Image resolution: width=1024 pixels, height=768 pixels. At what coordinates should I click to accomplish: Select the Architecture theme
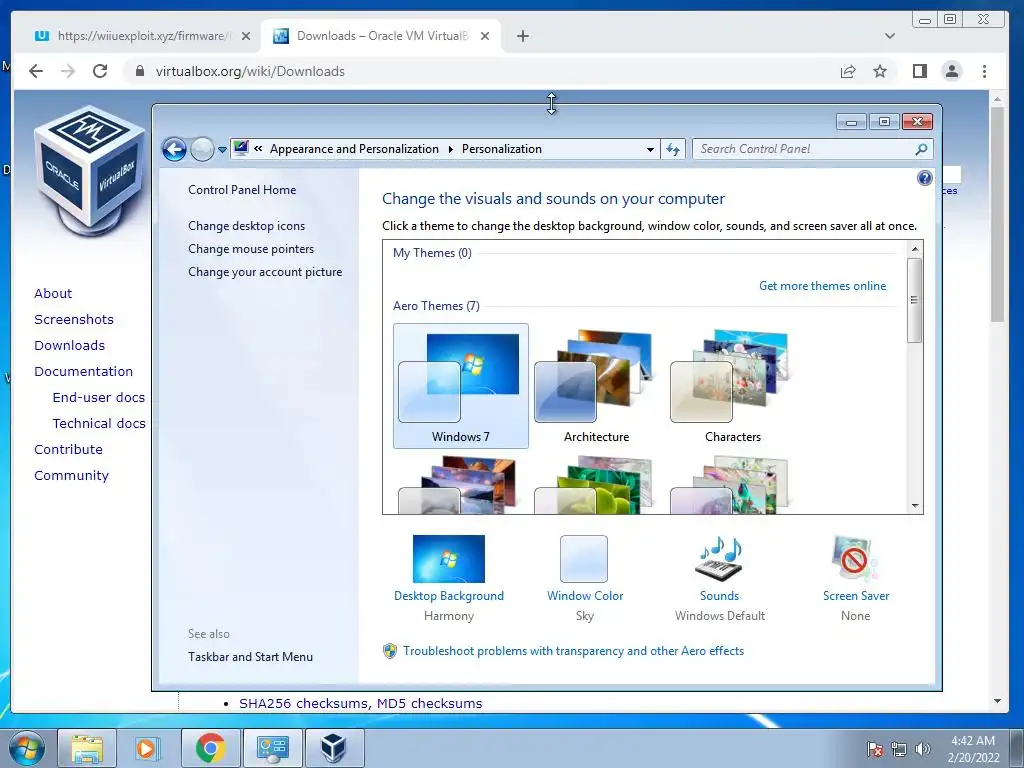596,386
